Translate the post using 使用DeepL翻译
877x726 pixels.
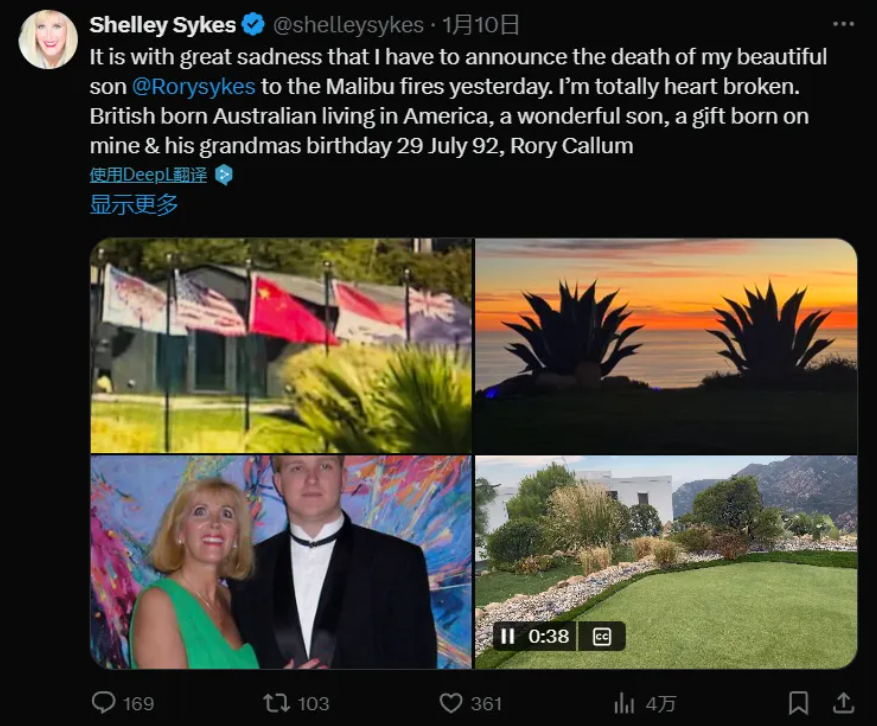click(148, 175)
